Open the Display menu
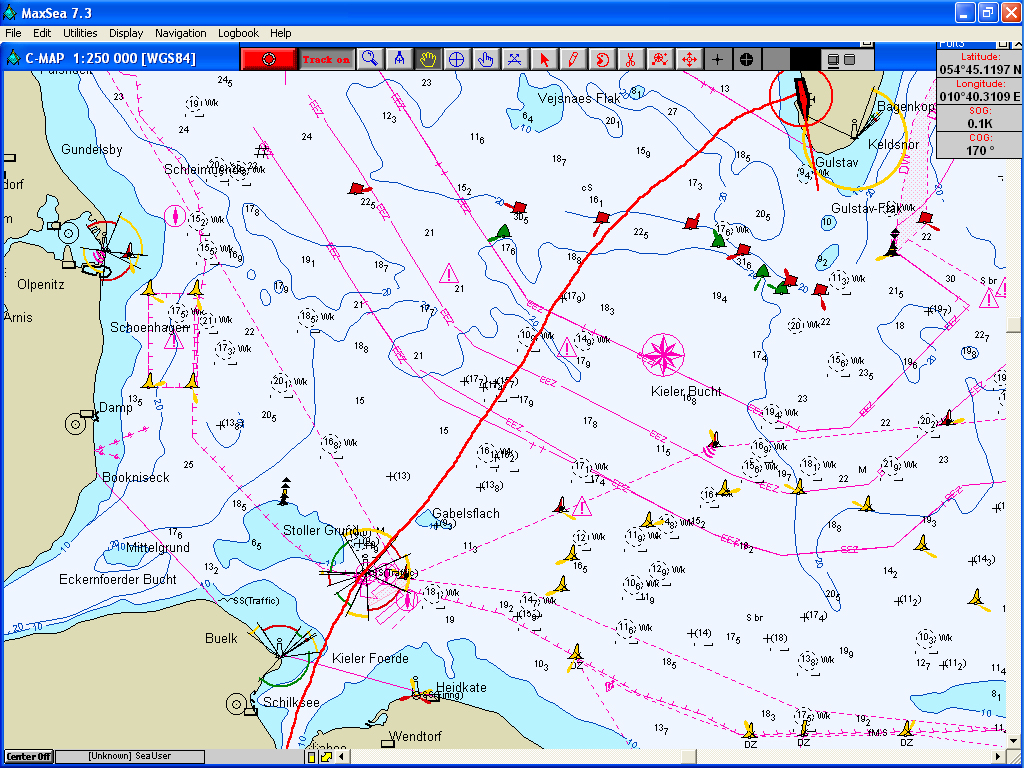This screenshot has width=1024, height=768. tap(126, 33)
